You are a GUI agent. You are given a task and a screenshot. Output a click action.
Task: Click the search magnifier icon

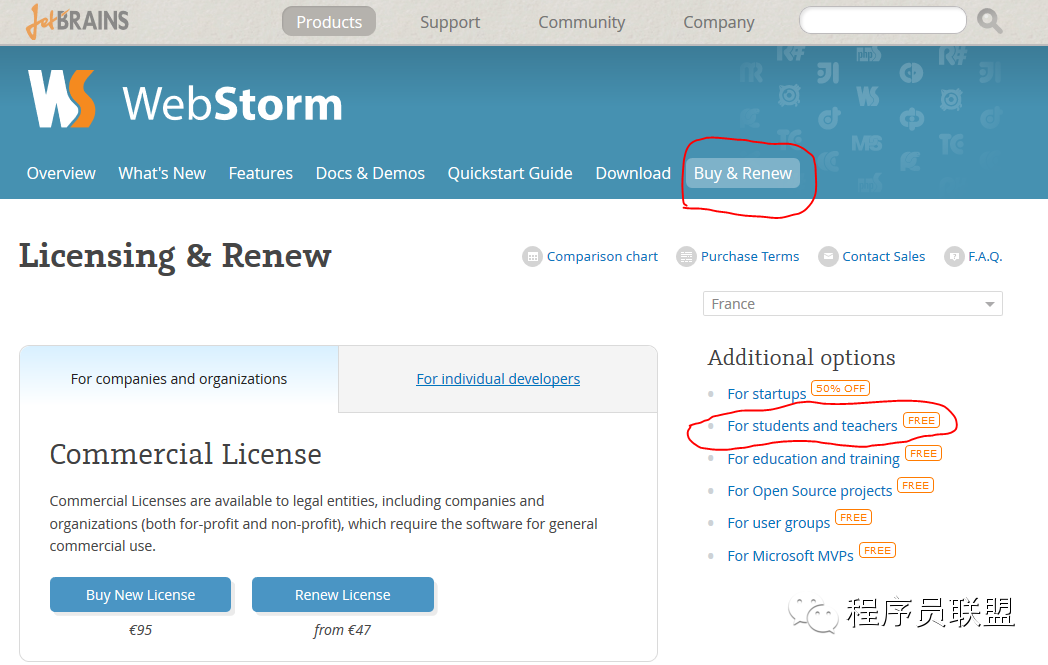pyautogui.click(x=989, y=21)
